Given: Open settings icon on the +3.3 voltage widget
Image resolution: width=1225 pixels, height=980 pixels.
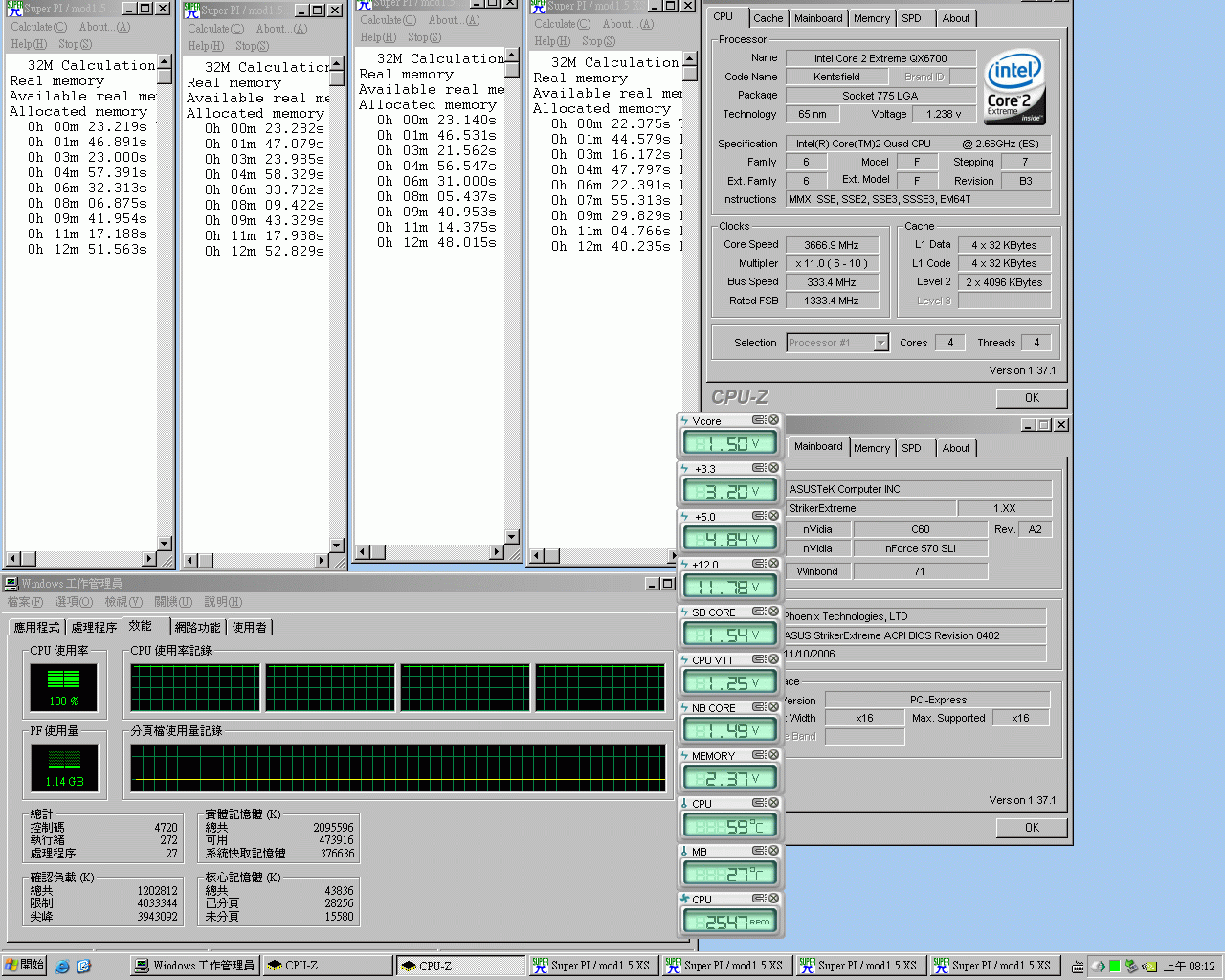Looking at the screenshot, I should (758, 468).
